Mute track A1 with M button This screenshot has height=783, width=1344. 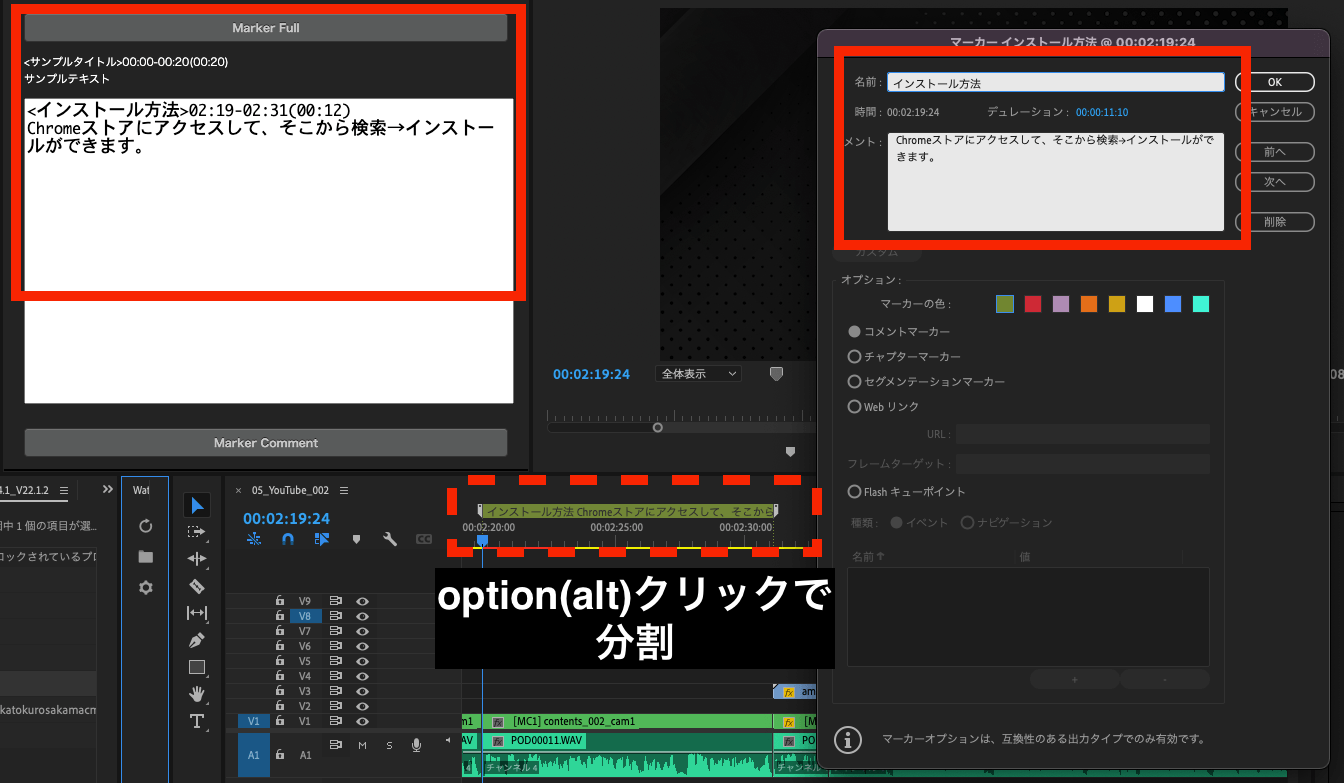362,745
